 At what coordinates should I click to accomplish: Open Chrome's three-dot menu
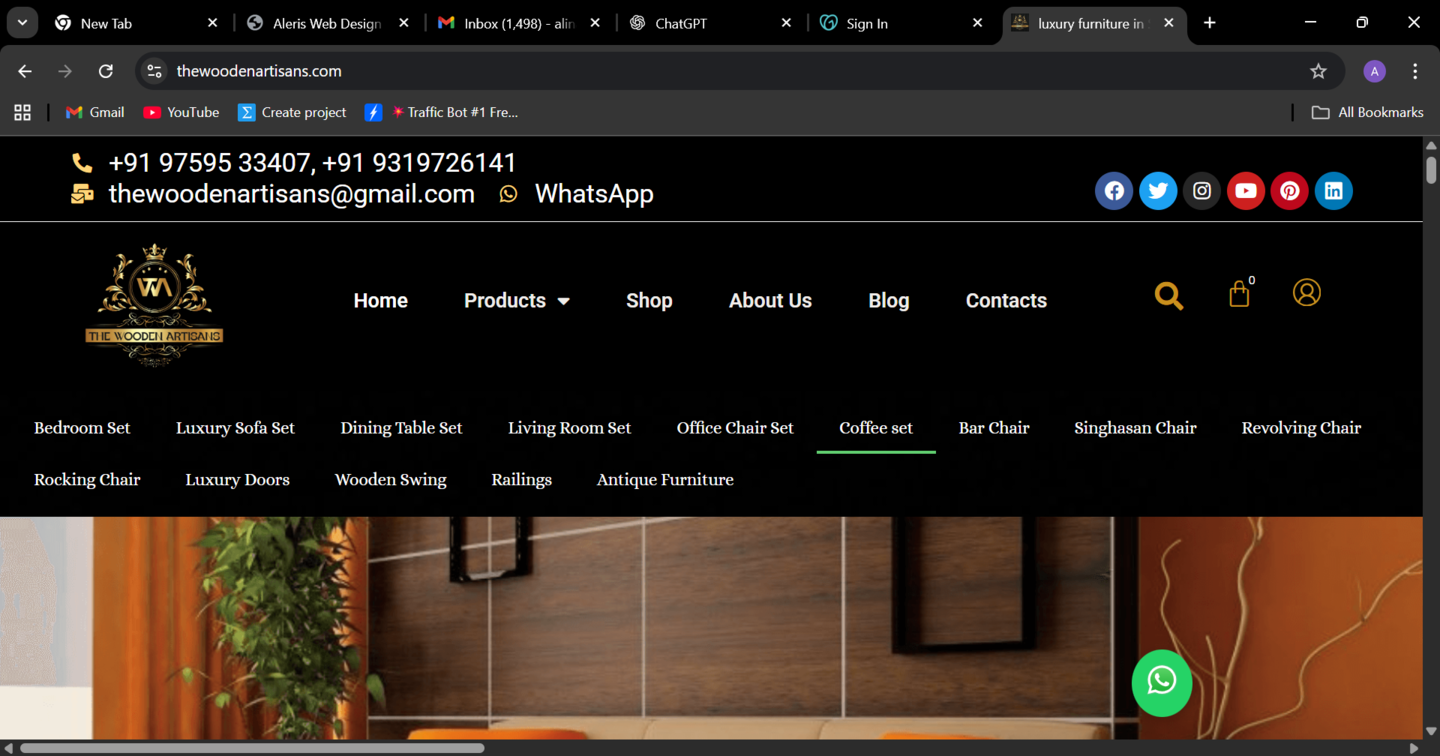1414,71
